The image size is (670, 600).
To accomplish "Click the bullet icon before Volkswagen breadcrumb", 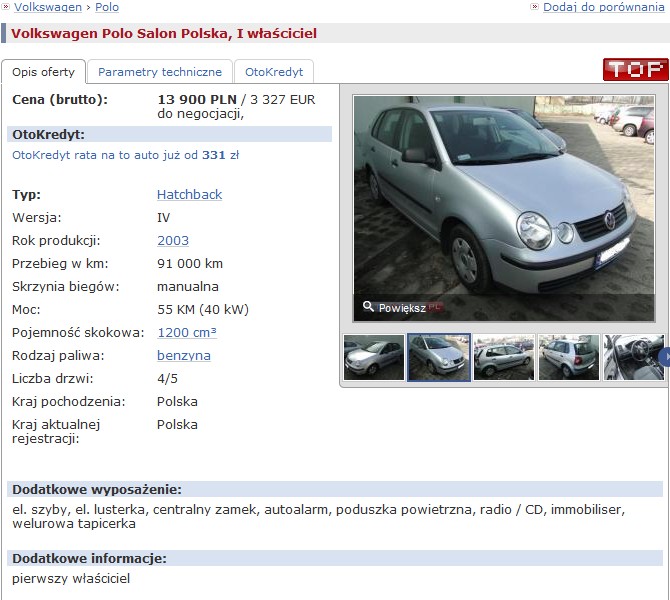I will (x=5, y=6).
